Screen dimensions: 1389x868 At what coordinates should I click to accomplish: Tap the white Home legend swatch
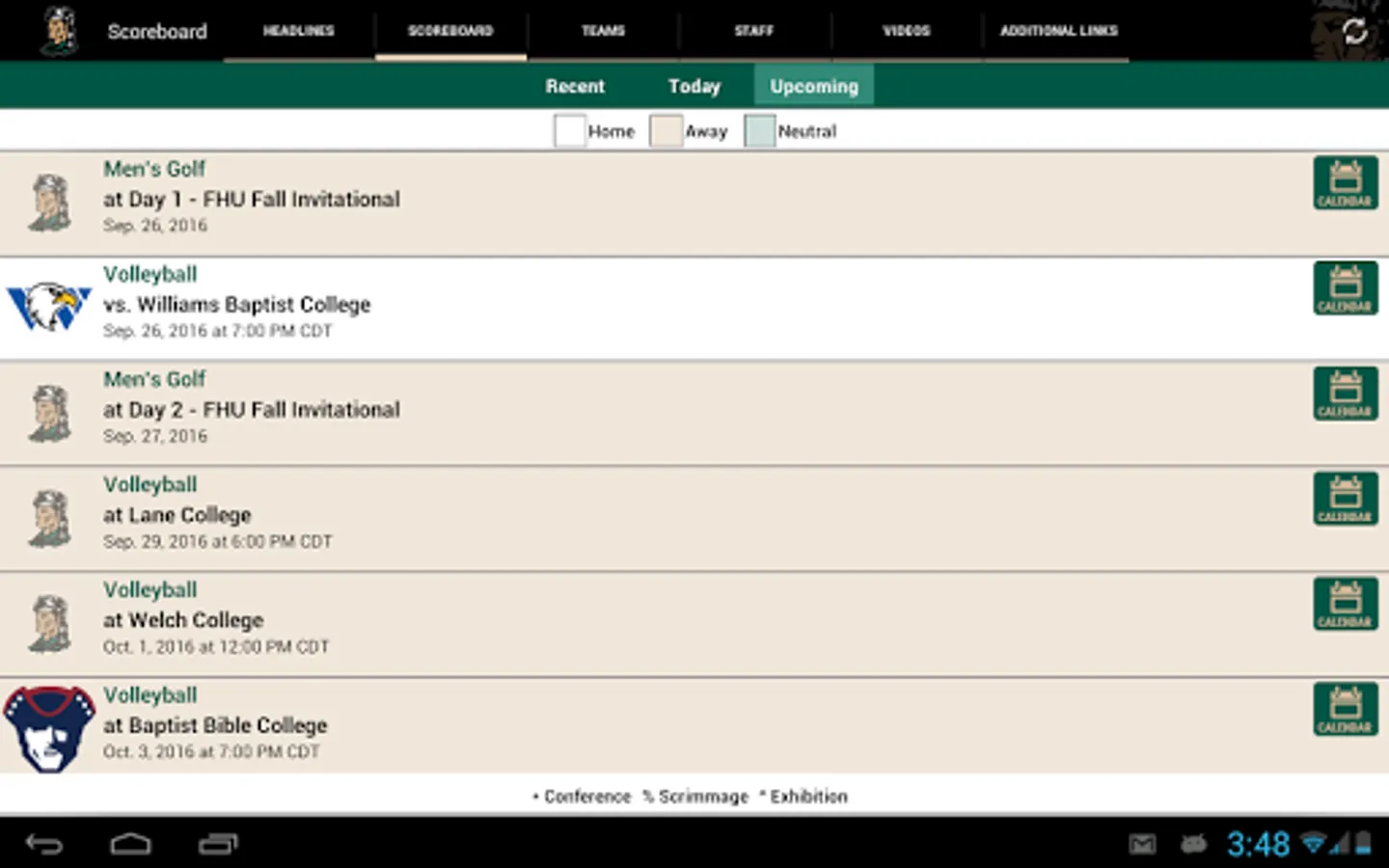pyautogui.click(x=570, y=131)
